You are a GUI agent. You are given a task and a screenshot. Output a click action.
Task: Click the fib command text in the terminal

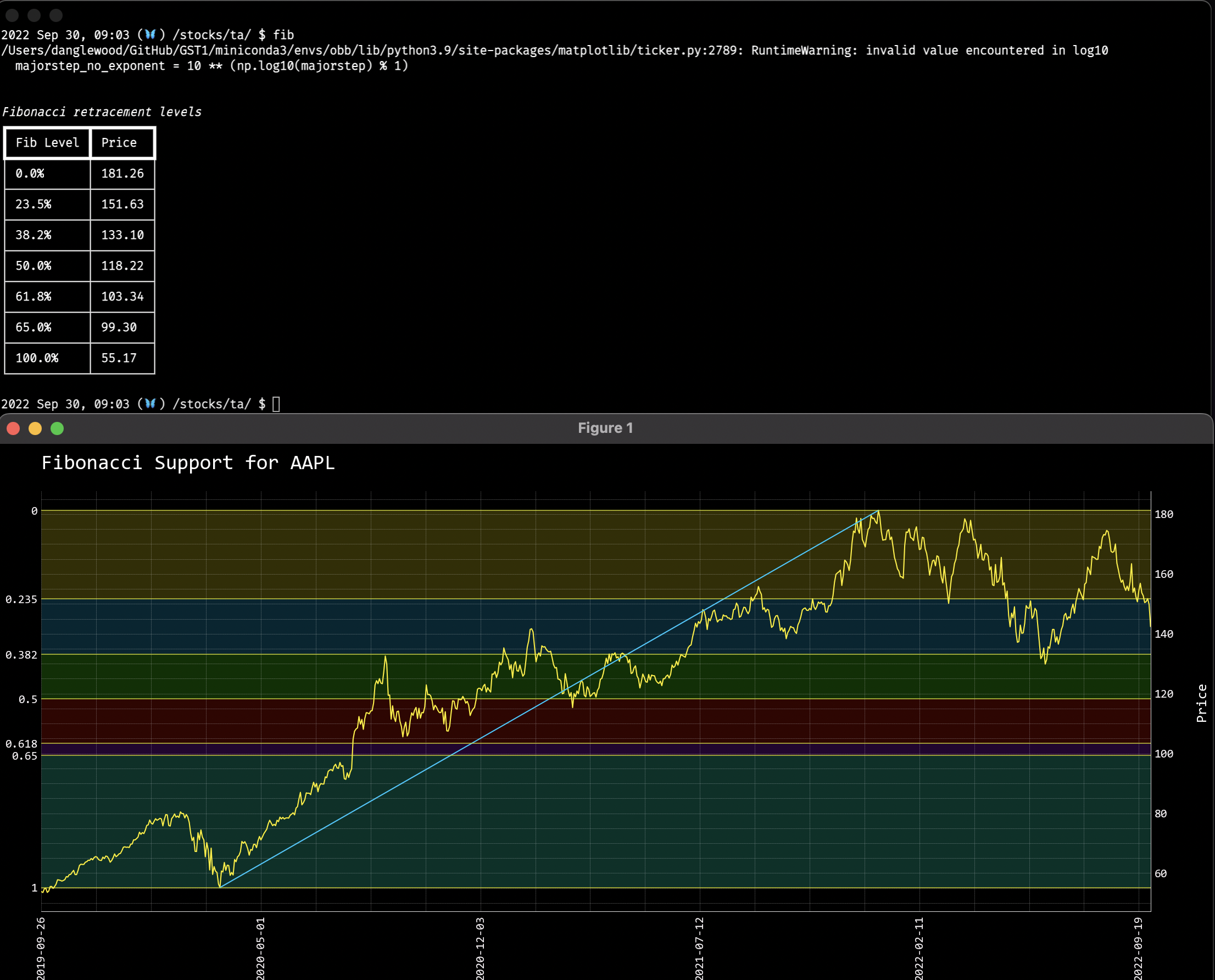pyautogui.click(x=284, y=35)
